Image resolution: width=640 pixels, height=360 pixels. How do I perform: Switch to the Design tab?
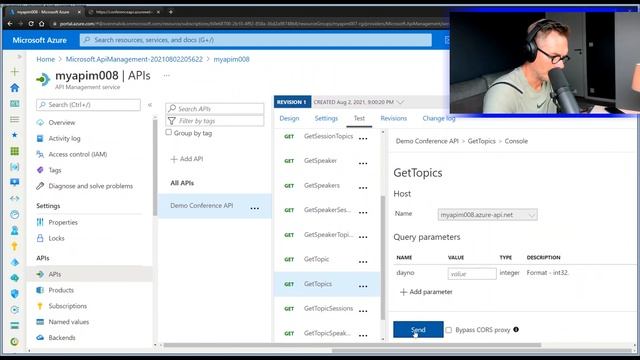(289, 118)
